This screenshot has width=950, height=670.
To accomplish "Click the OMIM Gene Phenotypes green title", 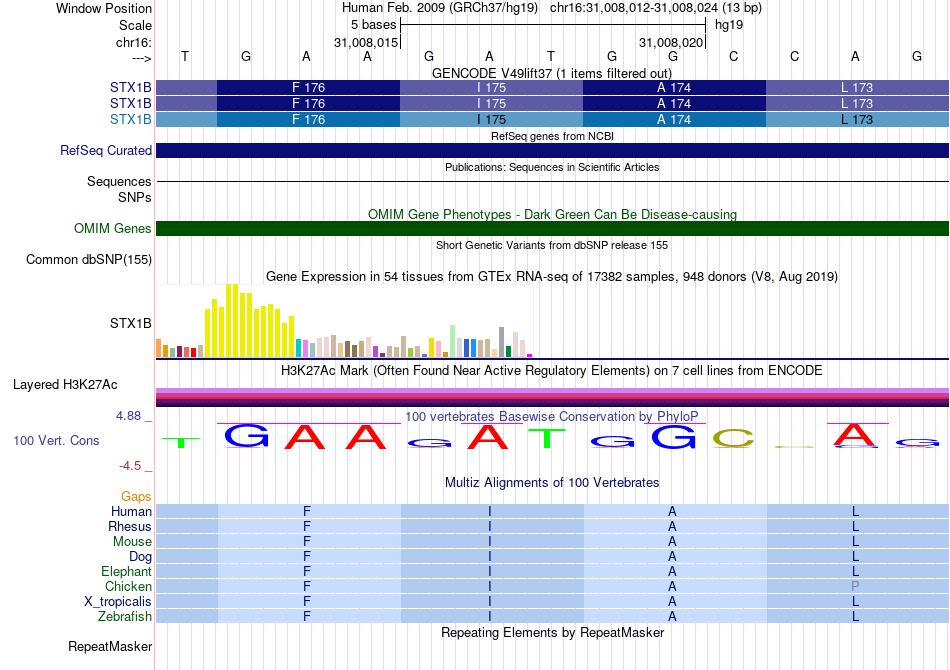I will pos(552,214).
